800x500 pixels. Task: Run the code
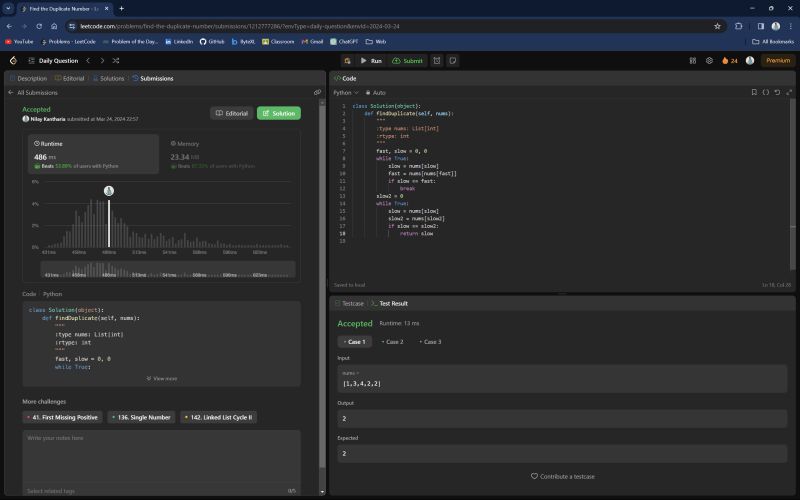[x=371, y=61]
